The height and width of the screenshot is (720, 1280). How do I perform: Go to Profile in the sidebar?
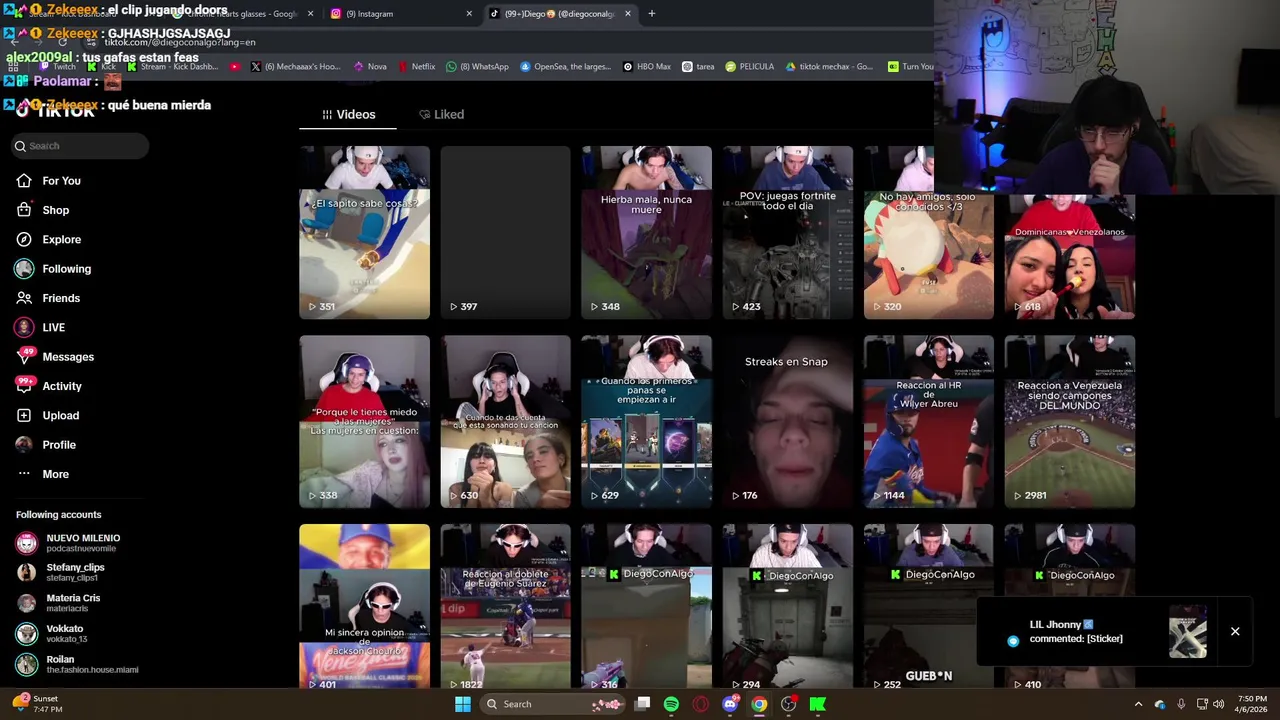pos(45,445)
